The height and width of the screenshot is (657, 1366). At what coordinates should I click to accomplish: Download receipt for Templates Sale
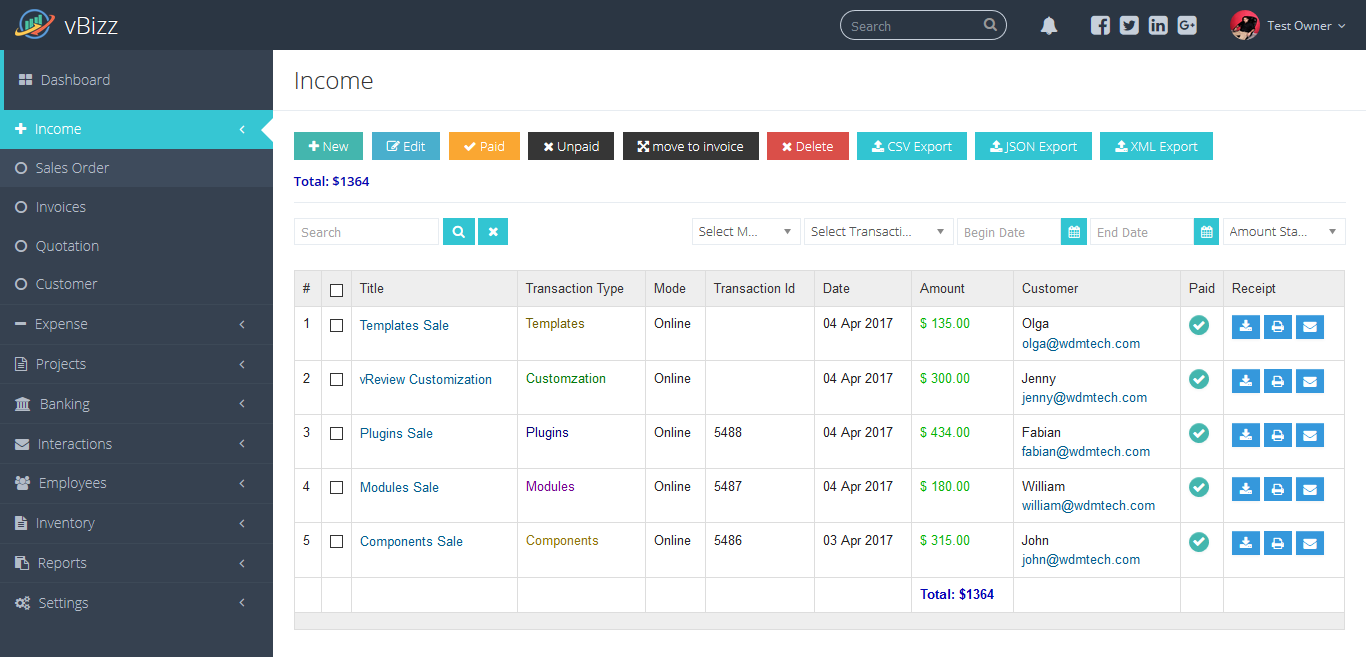pyautogui.click(x=1246, y=326)
